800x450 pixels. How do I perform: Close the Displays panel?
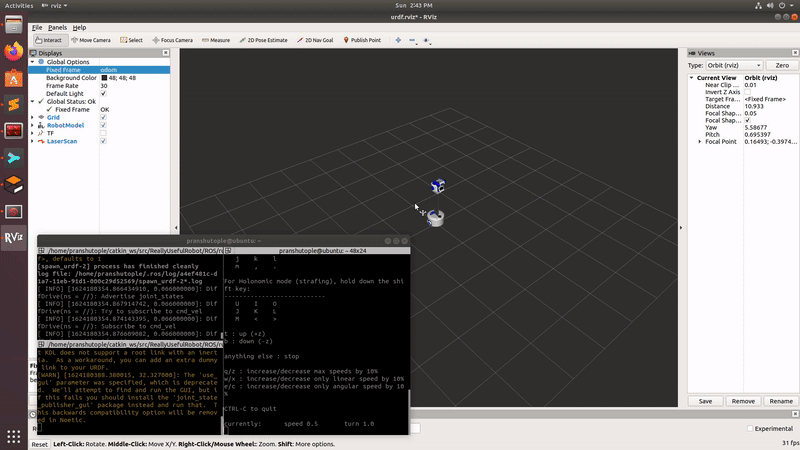pyautogui.click(x=166, y=53)
